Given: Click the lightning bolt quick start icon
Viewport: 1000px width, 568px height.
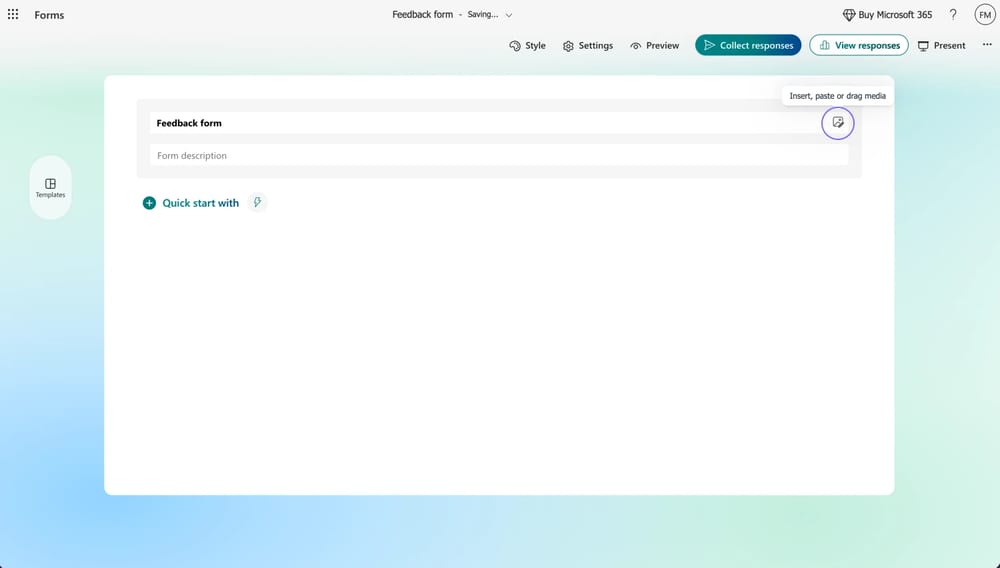Looking at the screenshot, I should [x=257, y=203].
